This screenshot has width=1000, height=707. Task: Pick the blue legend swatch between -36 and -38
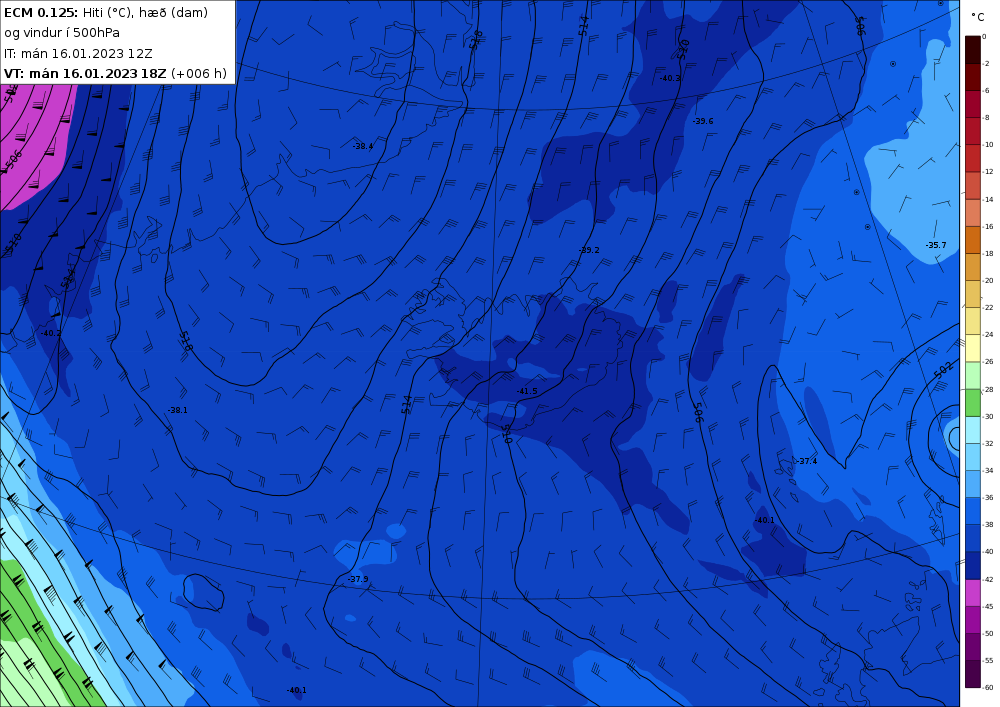point(973,511)
